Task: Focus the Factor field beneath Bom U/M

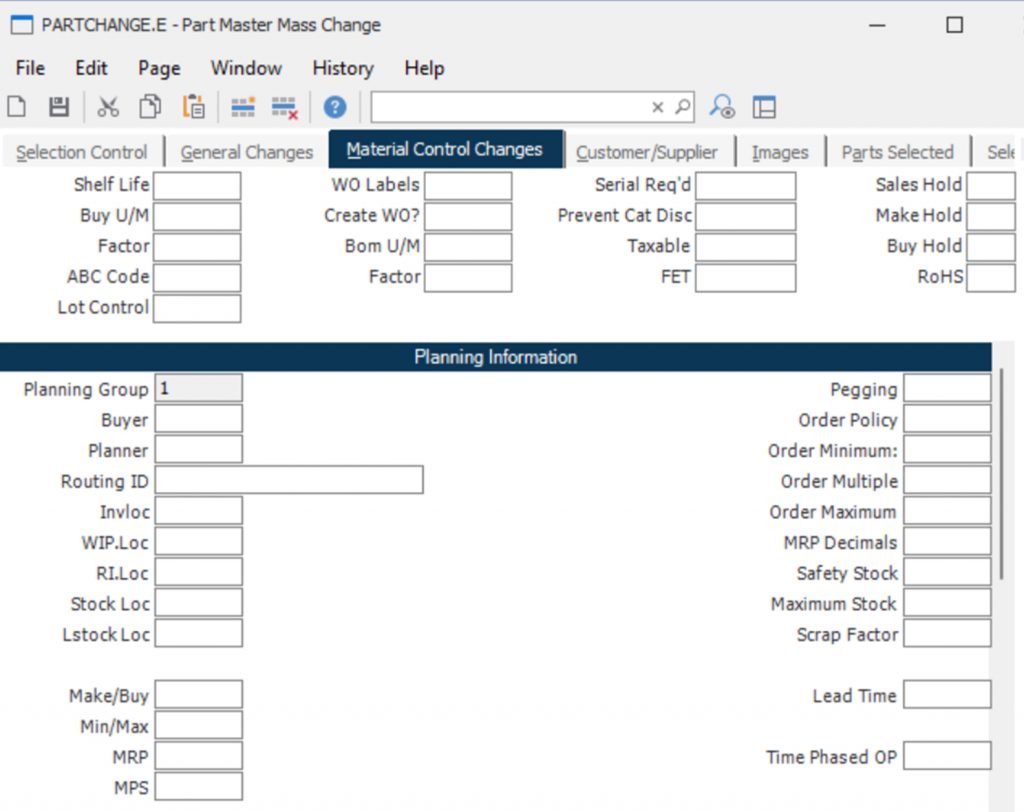Action: click(468, 278)
